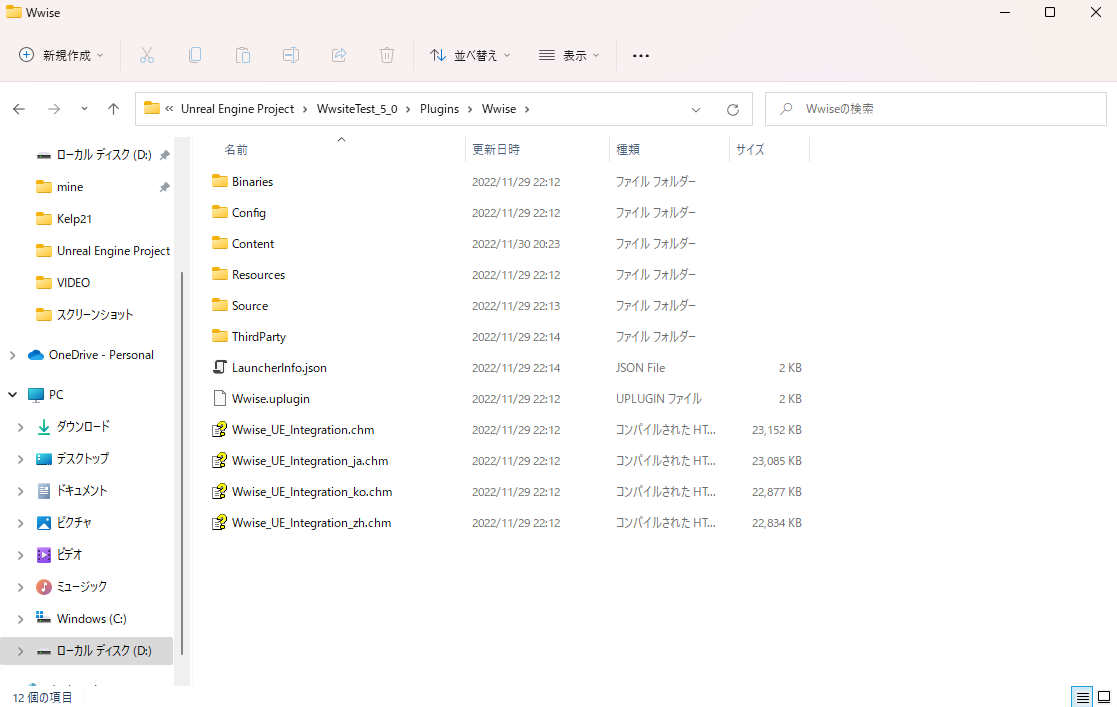Expand the address bar history dropdown

pyautogui.click(x=696, y=110)
